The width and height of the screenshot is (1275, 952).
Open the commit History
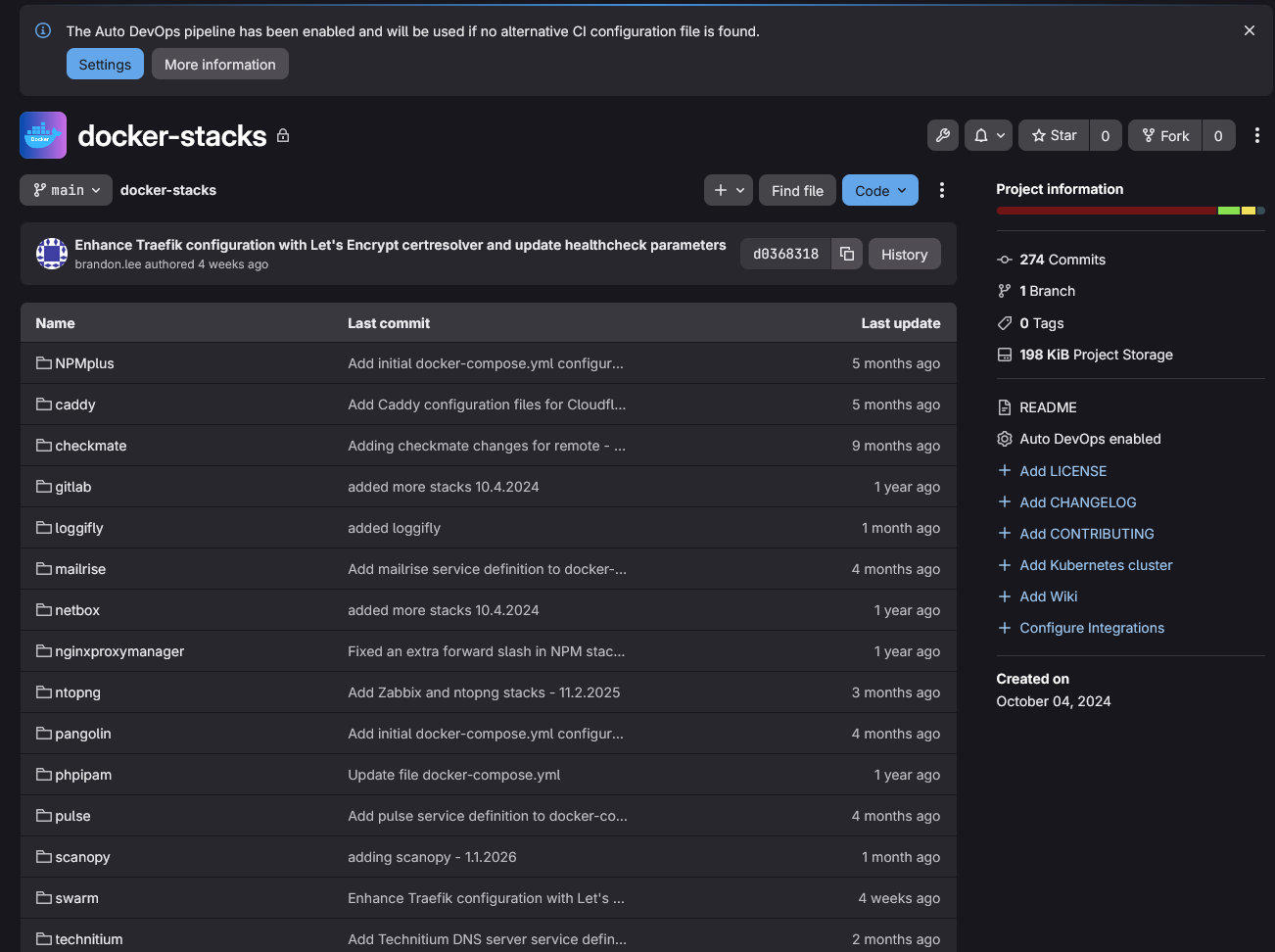[904, 253]
